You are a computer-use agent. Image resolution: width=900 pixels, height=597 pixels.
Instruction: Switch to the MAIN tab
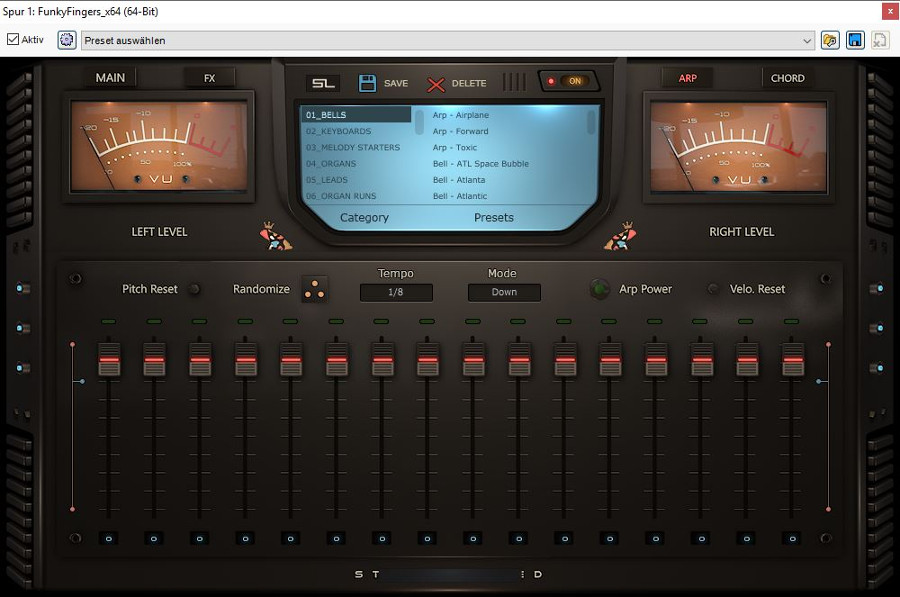click(x=110, y=77)
